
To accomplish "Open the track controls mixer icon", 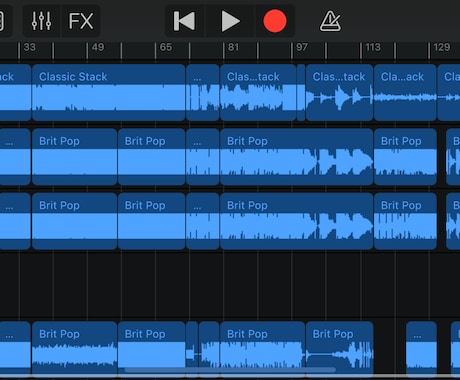I will pyautogui.click(x=41, y=21).
